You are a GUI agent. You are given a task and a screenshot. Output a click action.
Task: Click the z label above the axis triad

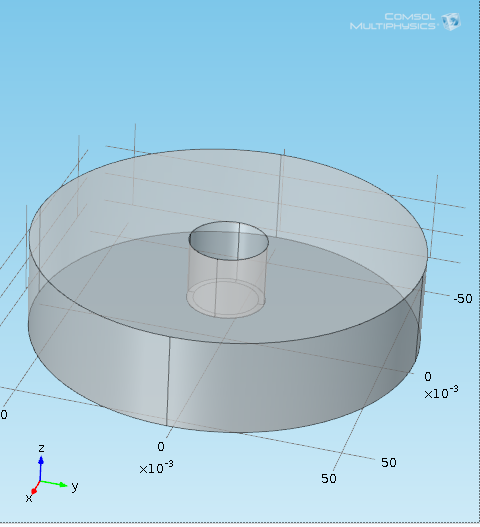tap(41, 448)
